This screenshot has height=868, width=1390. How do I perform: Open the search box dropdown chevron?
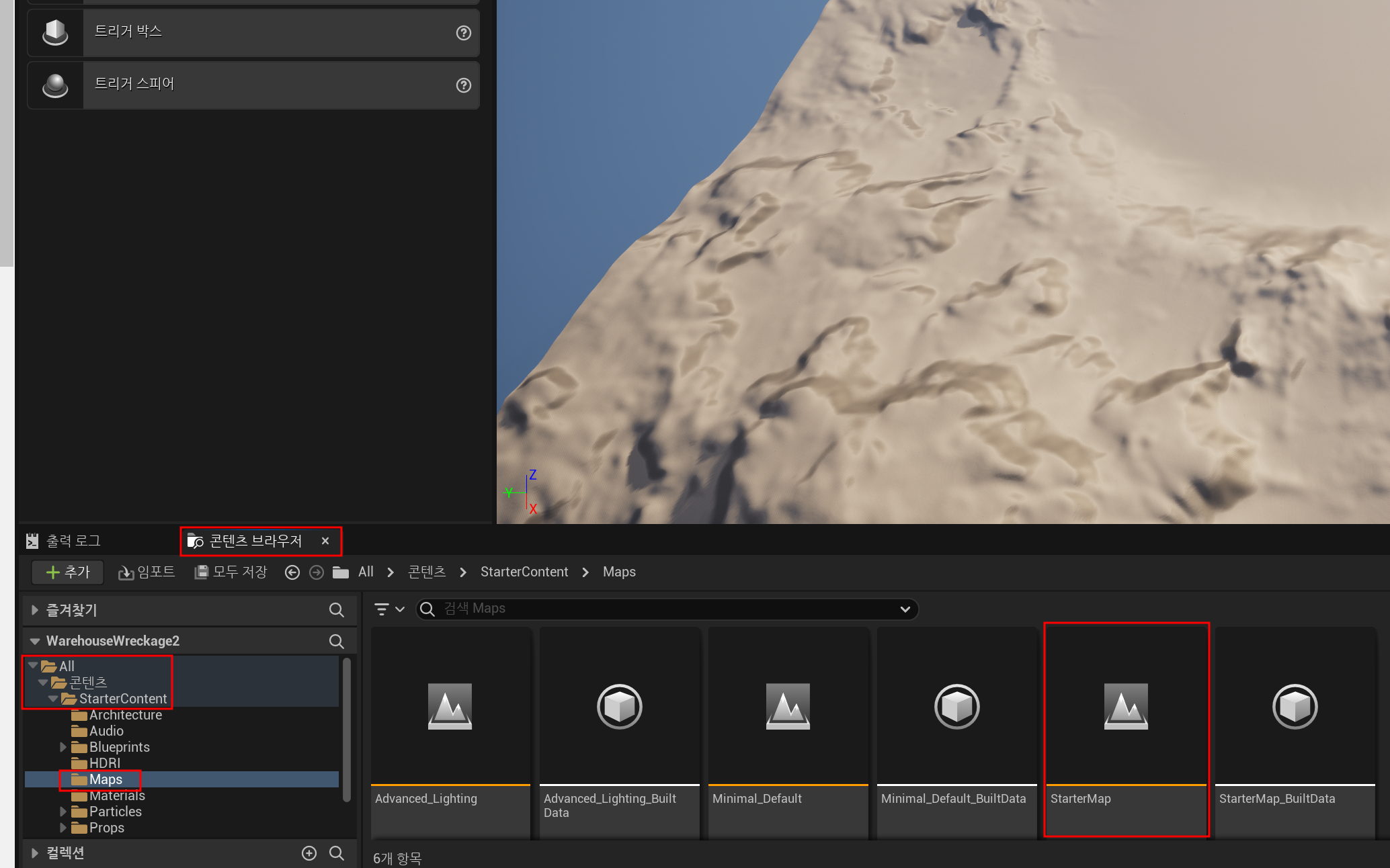[x=905, y=609]
